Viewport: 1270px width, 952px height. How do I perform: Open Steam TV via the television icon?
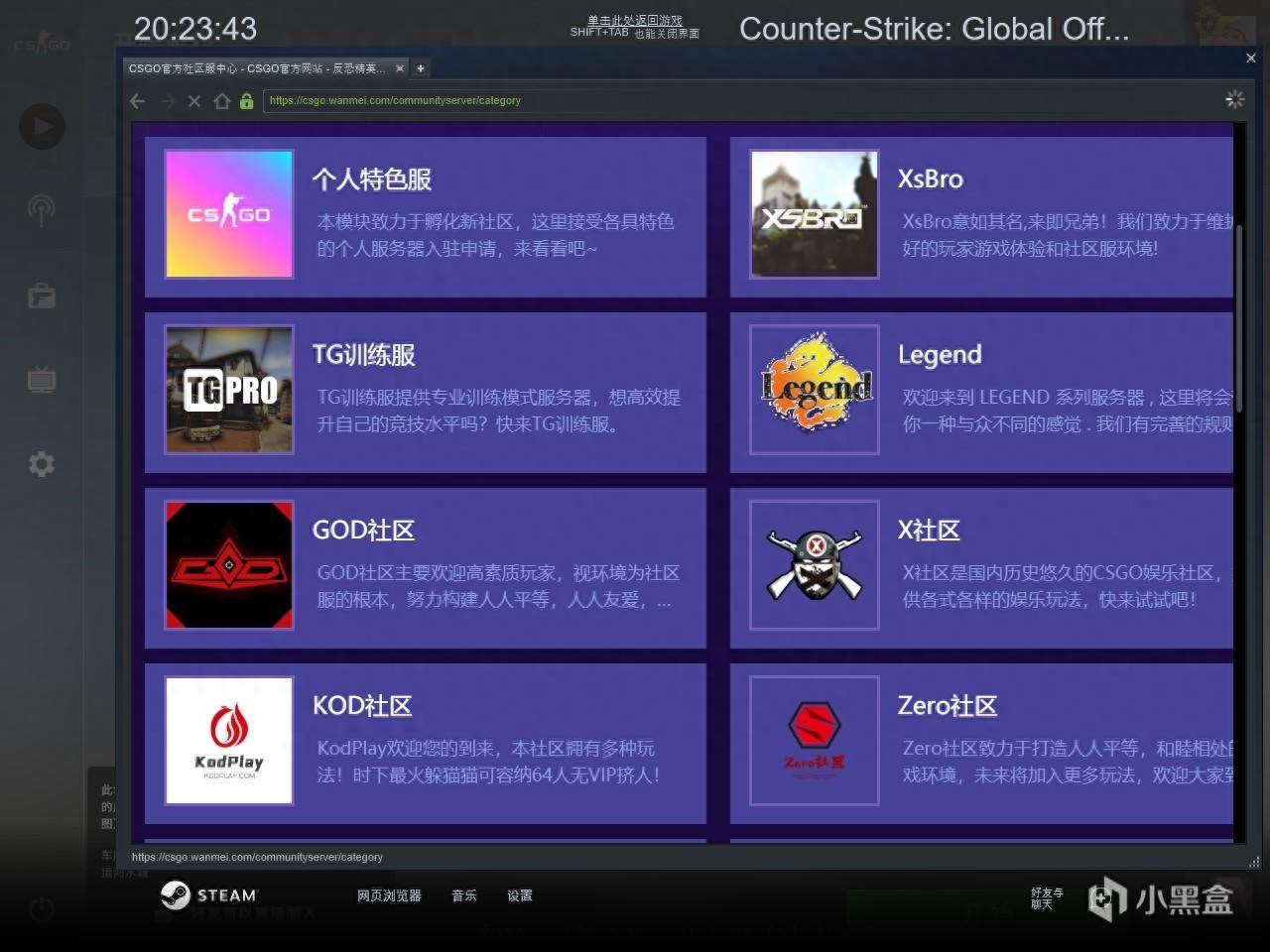click(41, 379)
